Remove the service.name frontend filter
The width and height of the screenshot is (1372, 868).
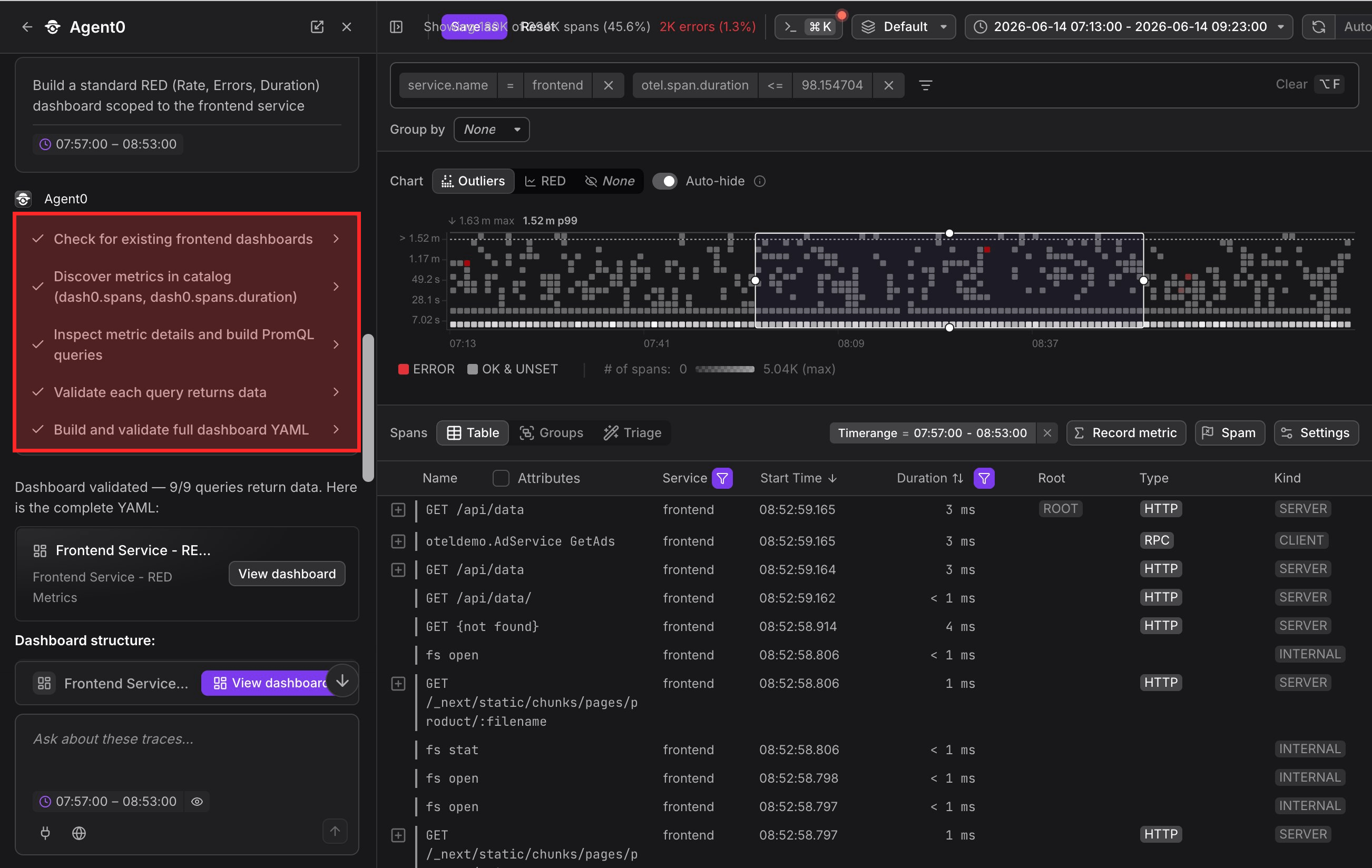coord(608,85)
